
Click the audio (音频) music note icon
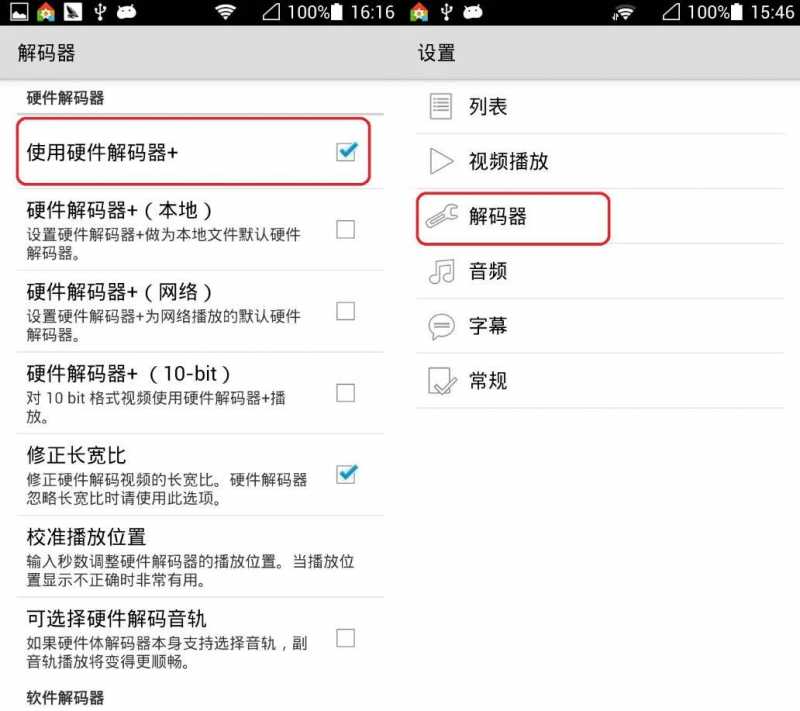(x=441, y=271)
